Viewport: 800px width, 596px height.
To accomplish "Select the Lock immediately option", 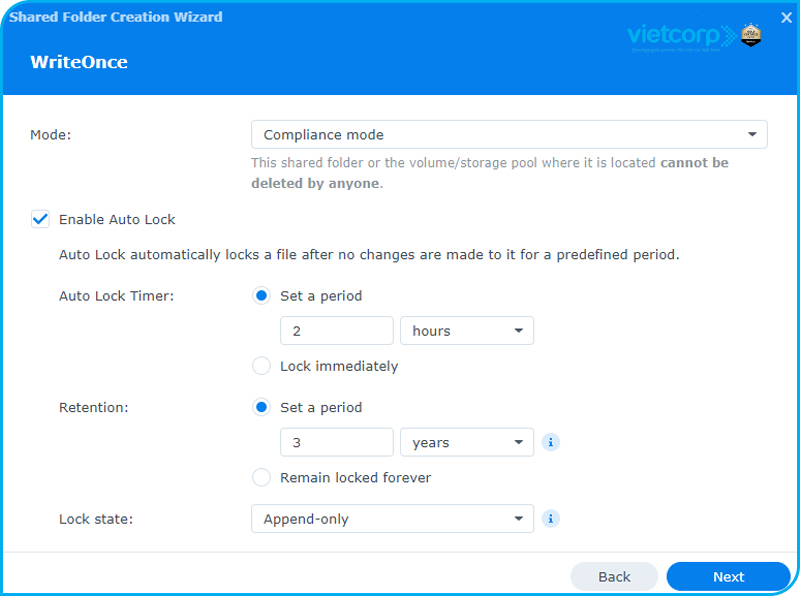I will (x=262, y=366).
